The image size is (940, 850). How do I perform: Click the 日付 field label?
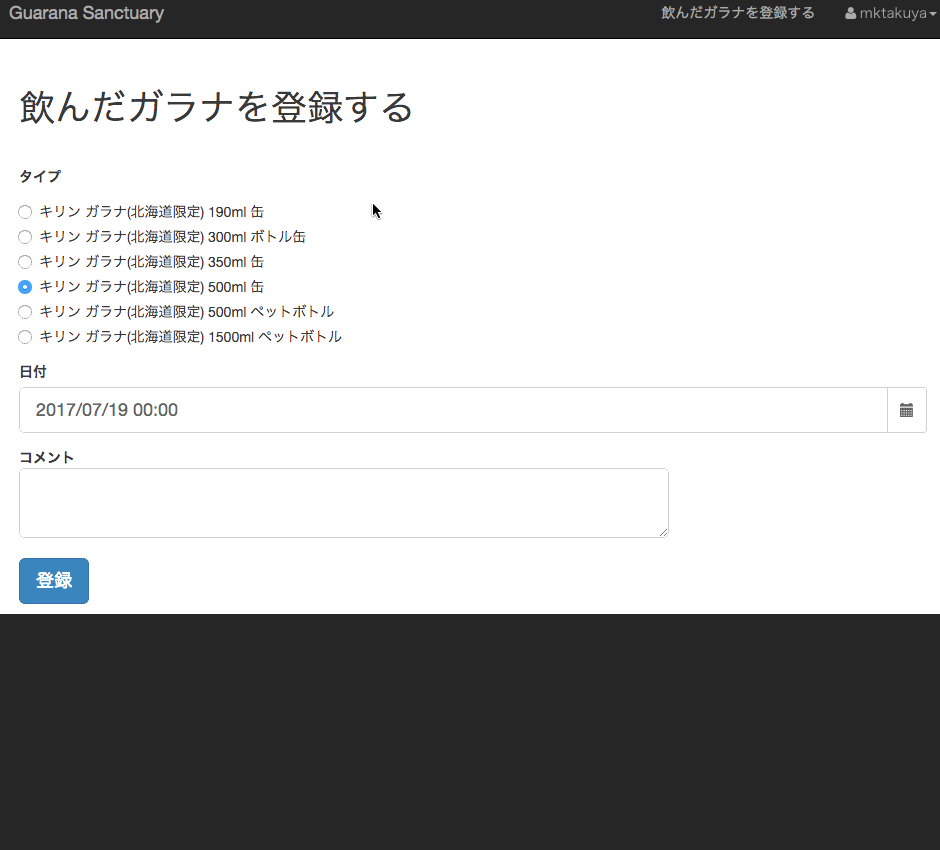pos(33,372)
